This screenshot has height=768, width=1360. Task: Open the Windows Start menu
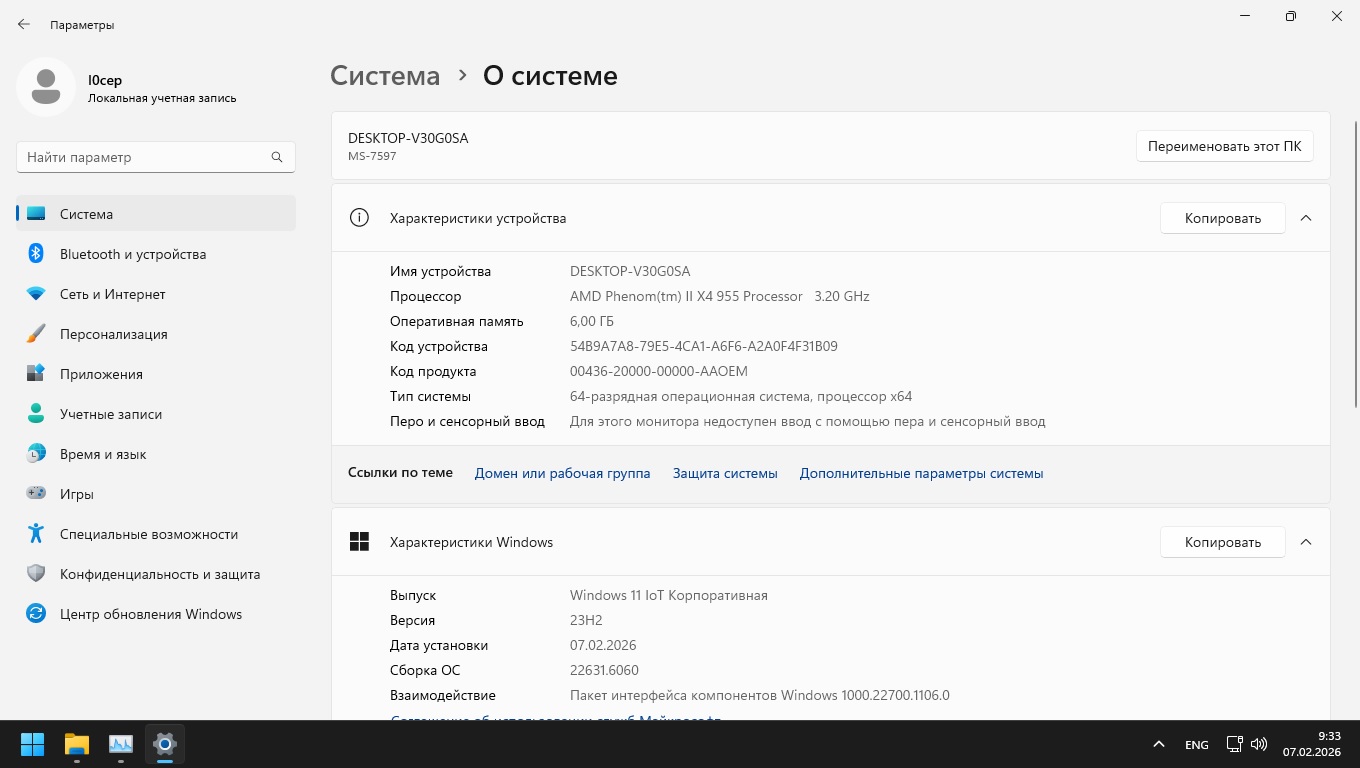point(32,744)
